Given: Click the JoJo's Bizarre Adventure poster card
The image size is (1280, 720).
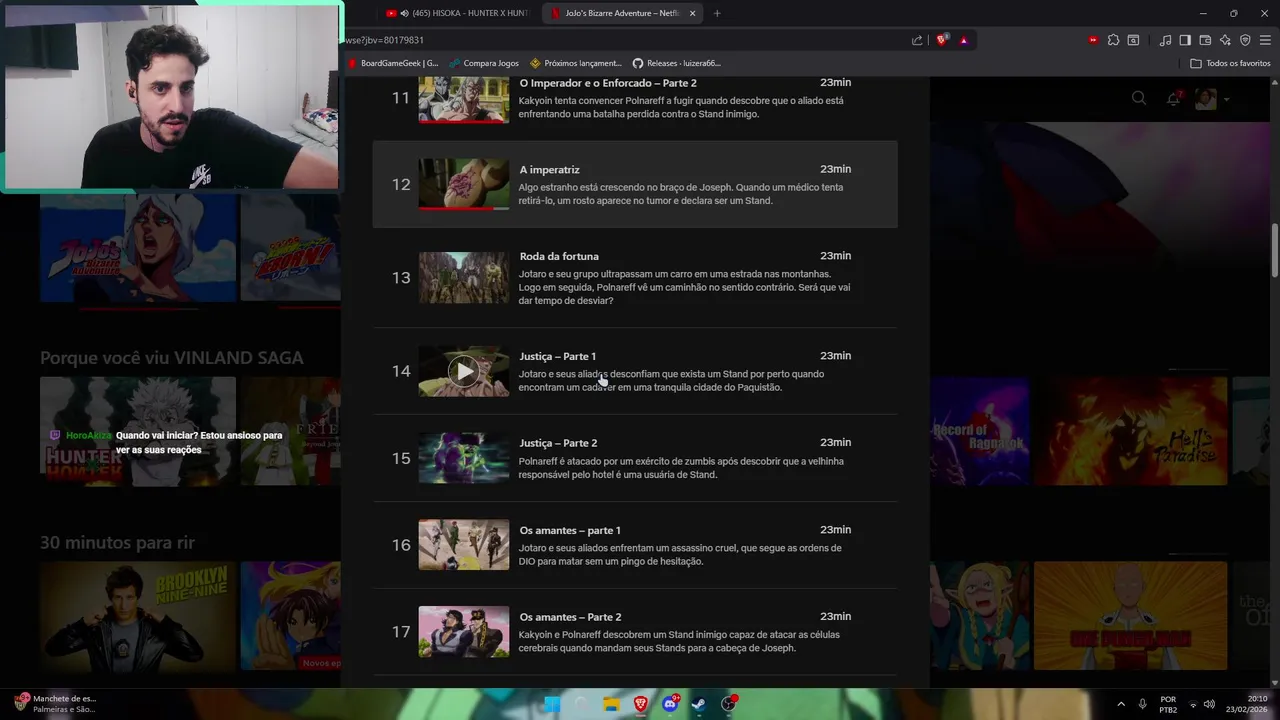Looking at the screenshot, I should pyautogui.click(x=138, y=247).
